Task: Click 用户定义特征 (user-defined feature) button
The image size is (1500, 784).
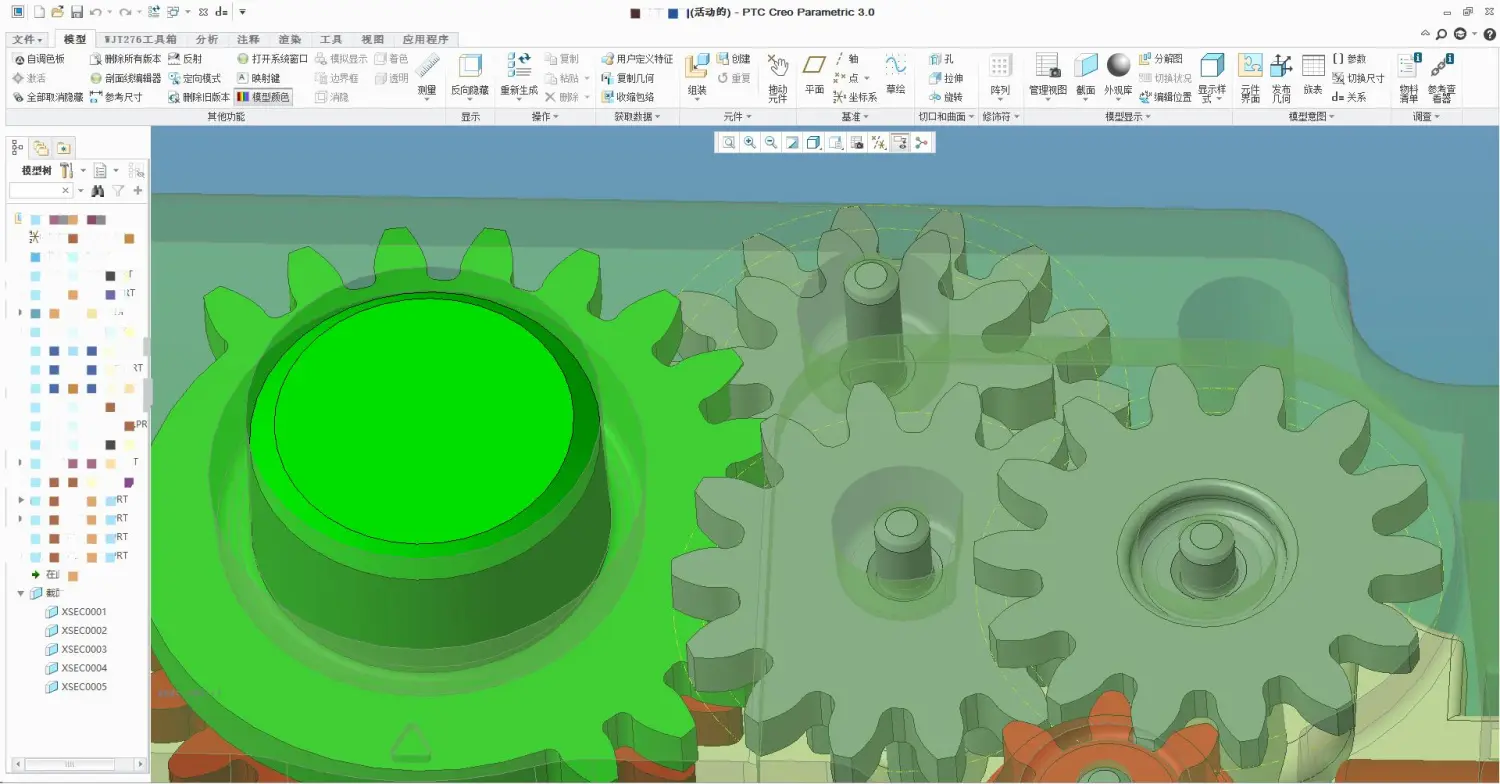Action: (x=636, y=59)
